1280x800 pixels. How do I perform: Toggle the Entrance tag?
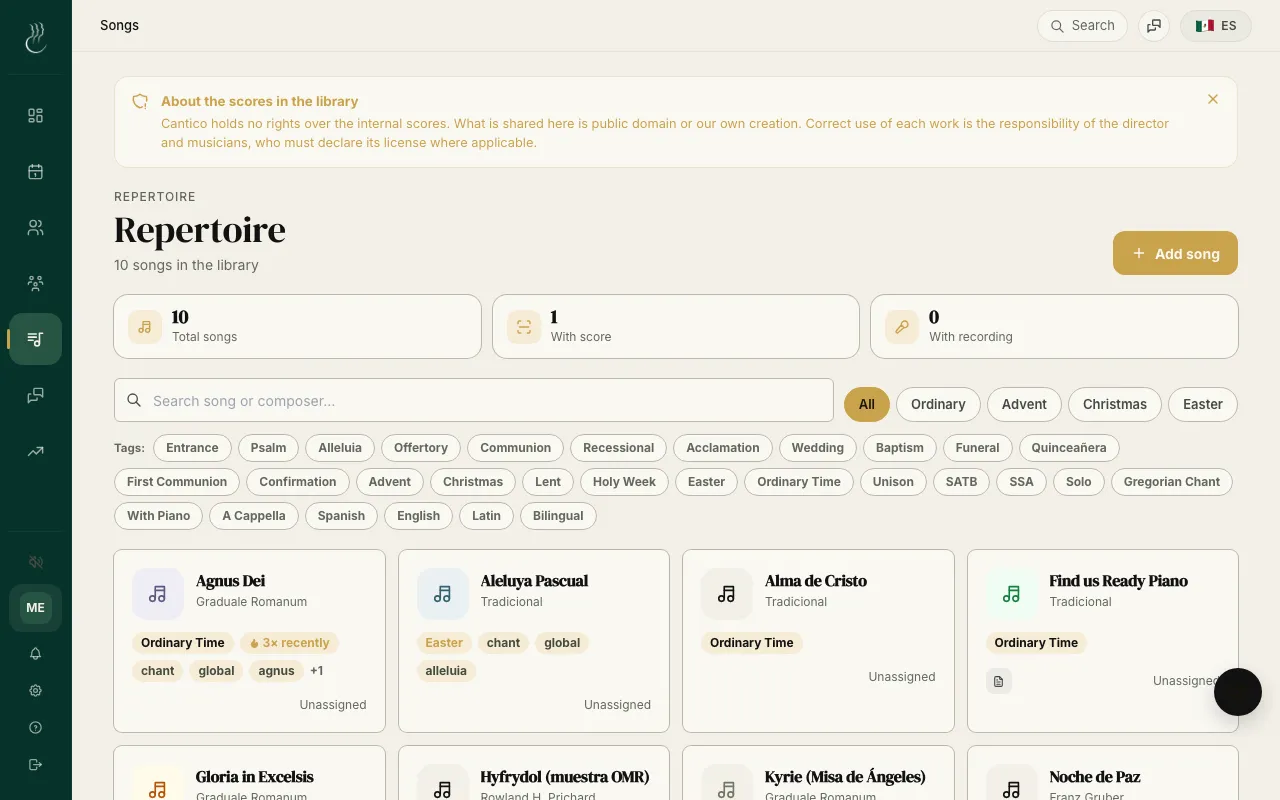point(192,448)
